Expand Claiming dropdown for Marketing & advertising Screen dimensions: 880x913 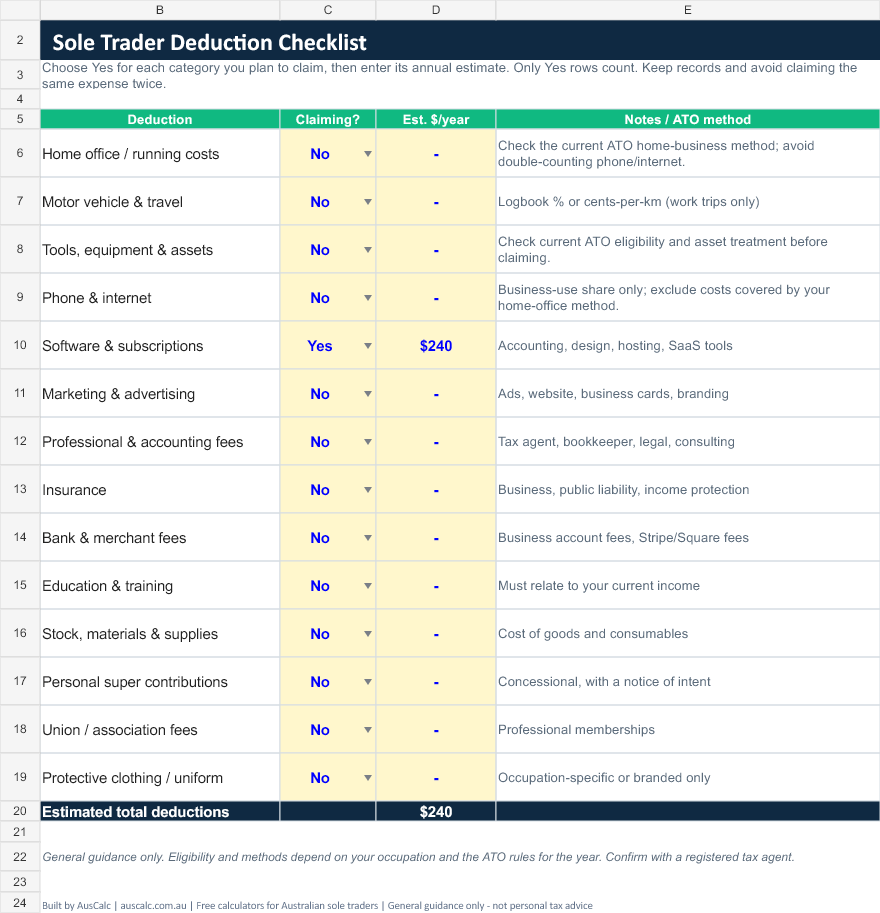pos(367,394)
